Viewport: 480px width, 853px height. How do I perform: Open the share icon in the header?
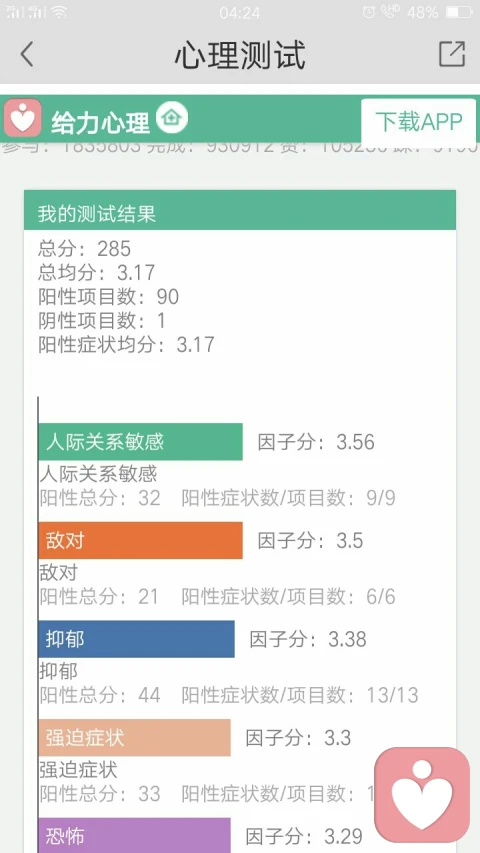coord(452,54)
